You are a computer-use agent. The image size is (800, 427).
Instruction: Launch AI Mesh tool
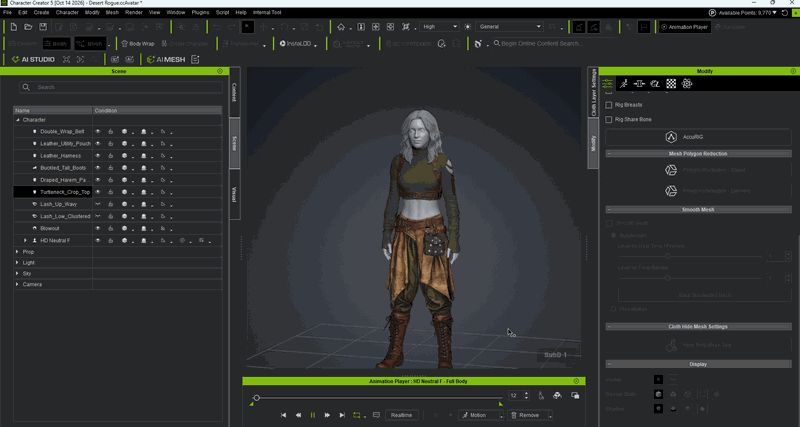click(x=166, y=60)
